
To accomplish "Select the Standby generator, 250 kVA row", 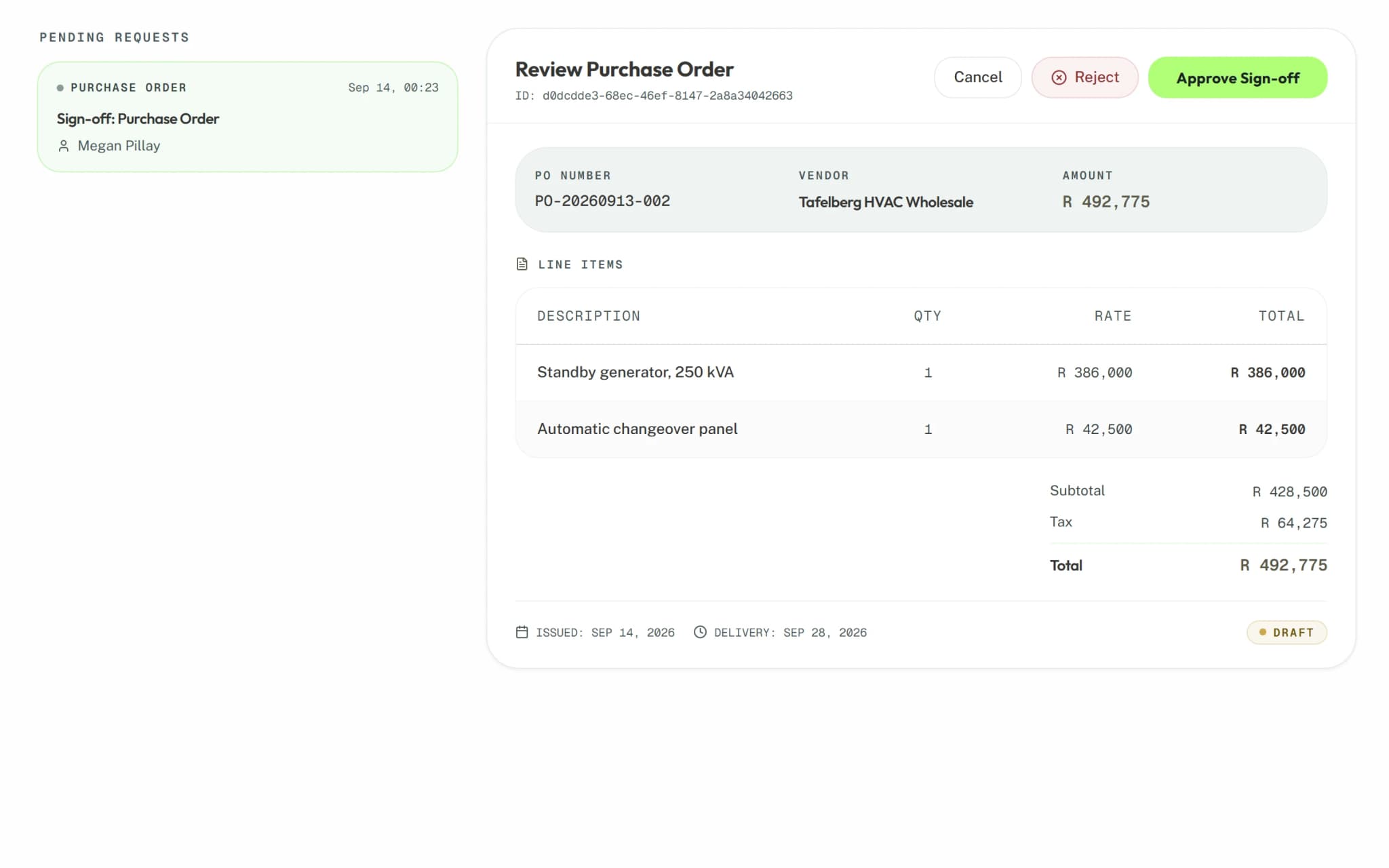I will pos(921,372).
